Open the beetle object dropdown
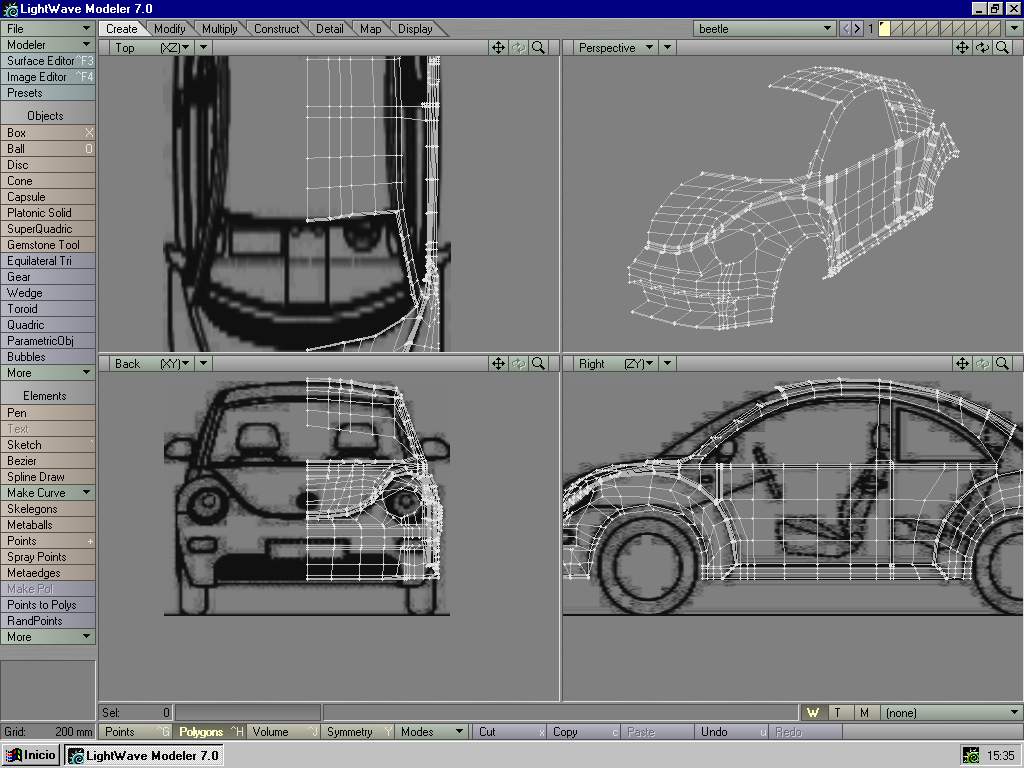Image resolution: width=1024 pixels, height=768 pixels. (765, 29)
